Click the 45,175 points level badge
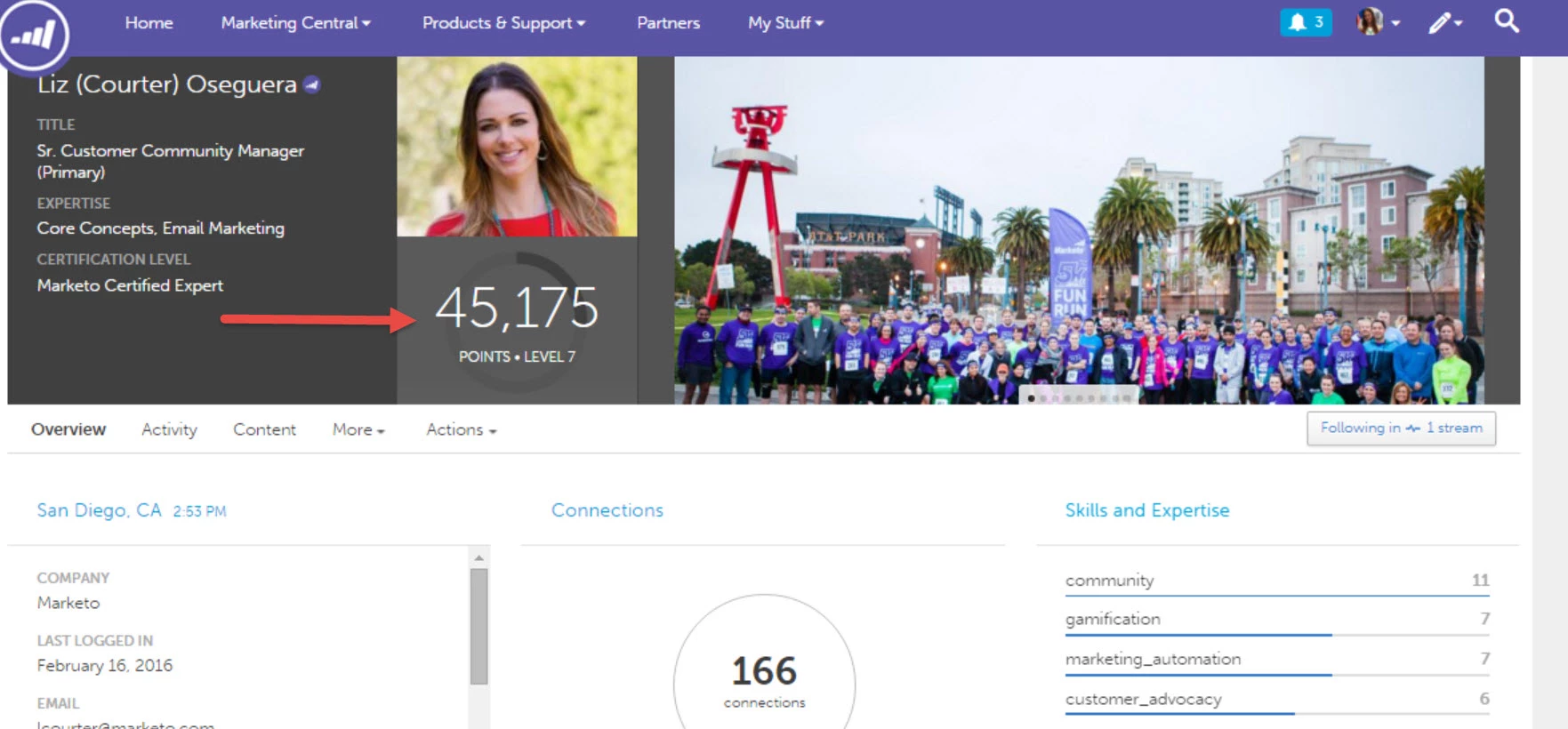This screenshot has width=1568, height=729. point(517,321)
